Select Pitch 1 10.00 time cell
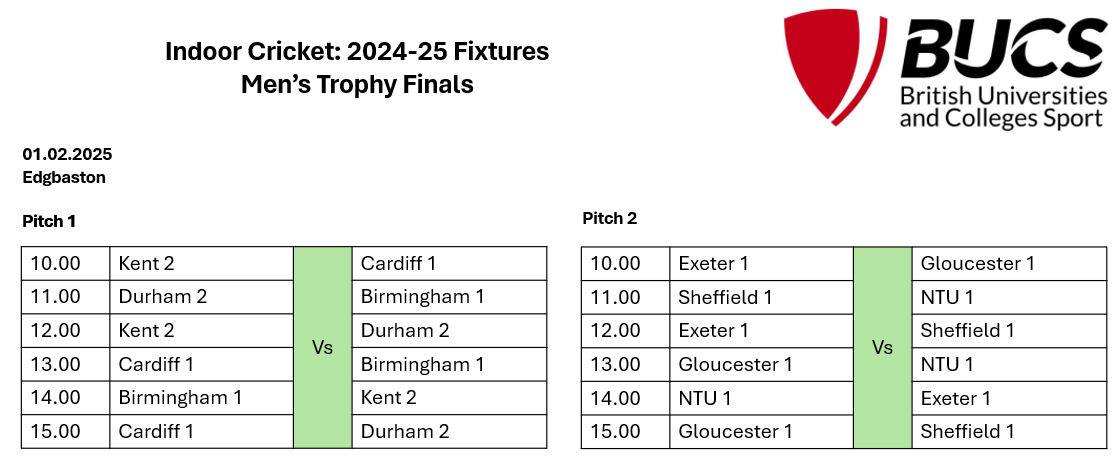The image size is (1115, 472). 65,264
